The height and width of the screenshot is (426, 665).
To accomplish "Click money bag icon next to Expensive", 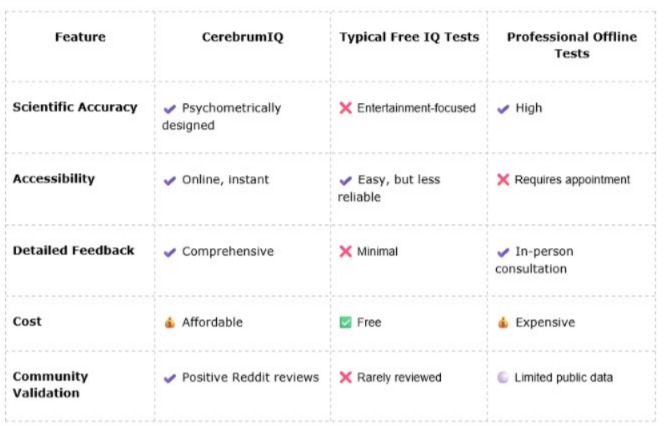I will pos(503,323).
